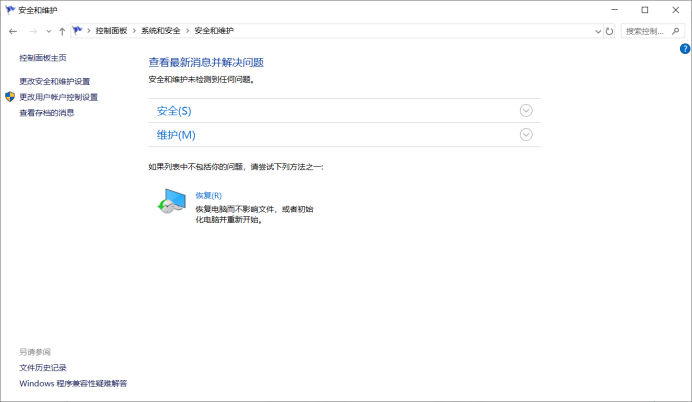This screenshot has width=692, height=402.
Task: Click the recovery computer icon
Action: click(171, 203)
